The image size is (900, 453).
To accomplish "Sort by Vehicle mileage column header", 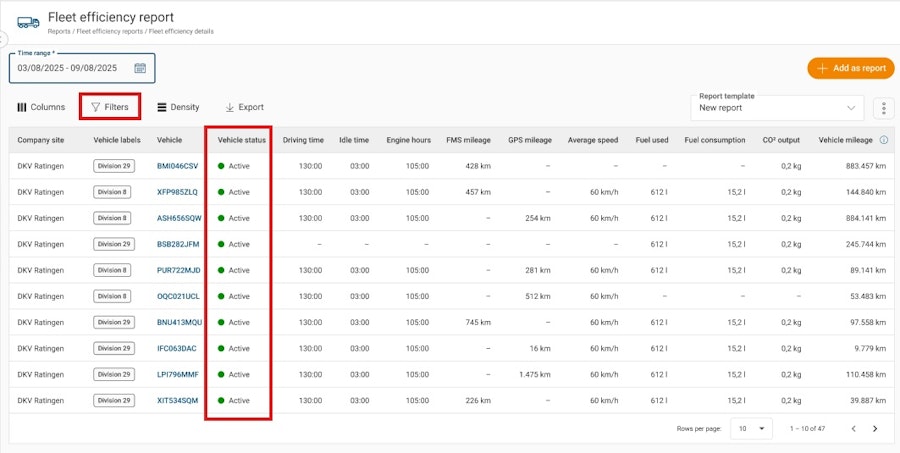I will (845, 140).
